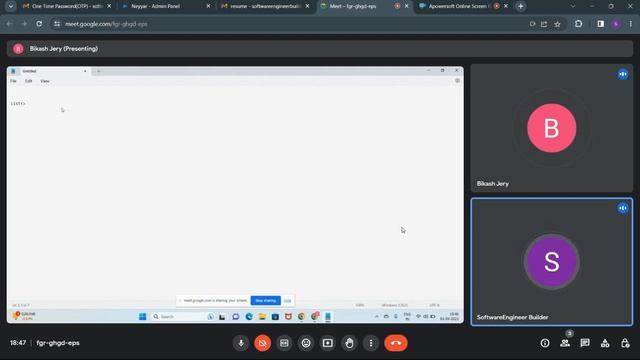640x360 pixels.
Task: Close the Neyyar - Admin Panel tab
Action: click(208, 6)
